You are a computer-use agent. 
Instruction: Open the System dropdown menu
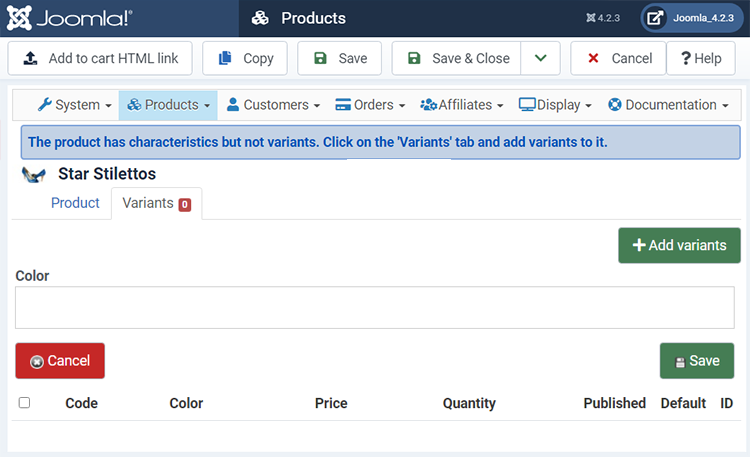point(75,105)
